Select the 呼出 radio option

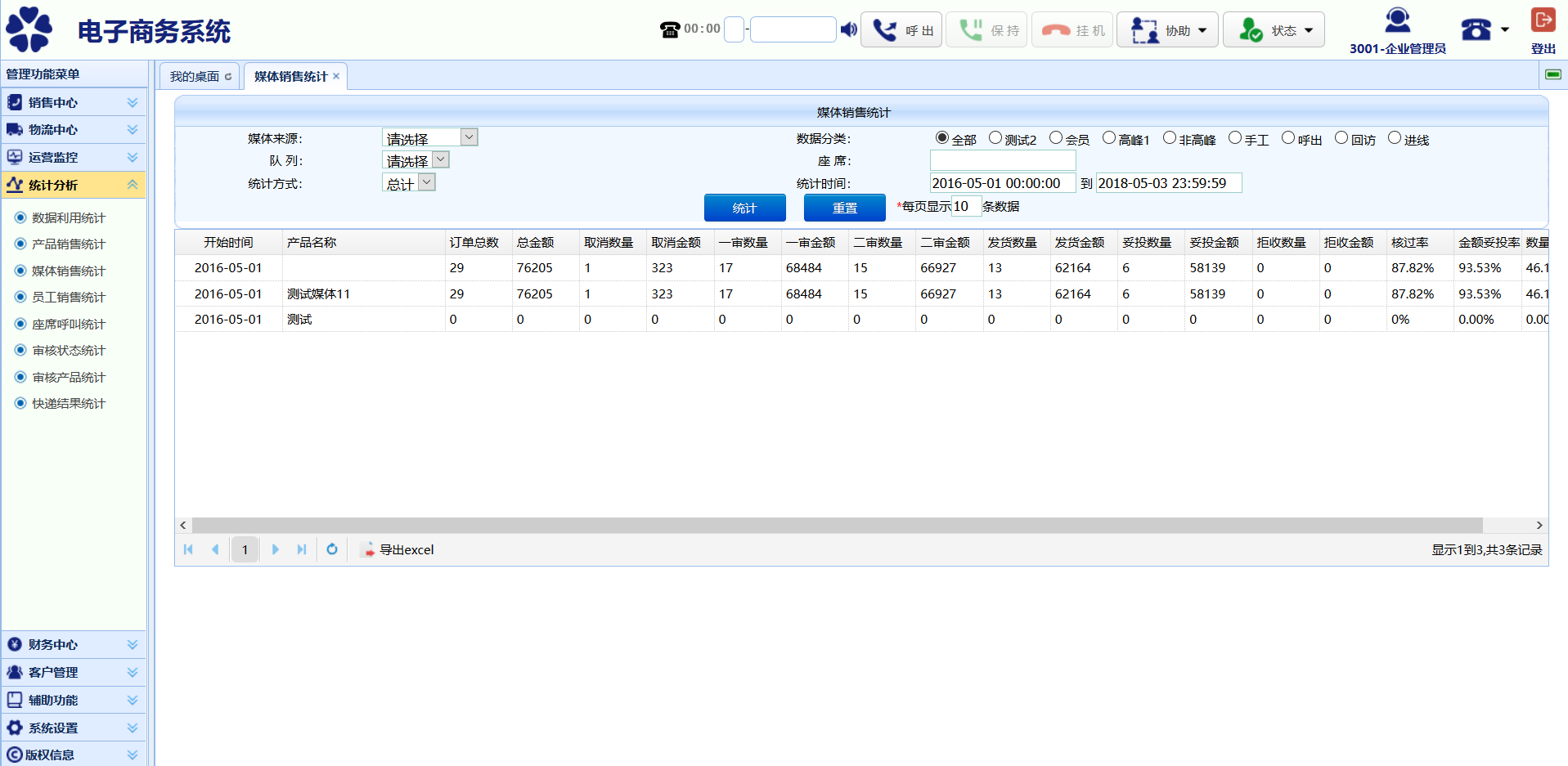(1288, 138)
